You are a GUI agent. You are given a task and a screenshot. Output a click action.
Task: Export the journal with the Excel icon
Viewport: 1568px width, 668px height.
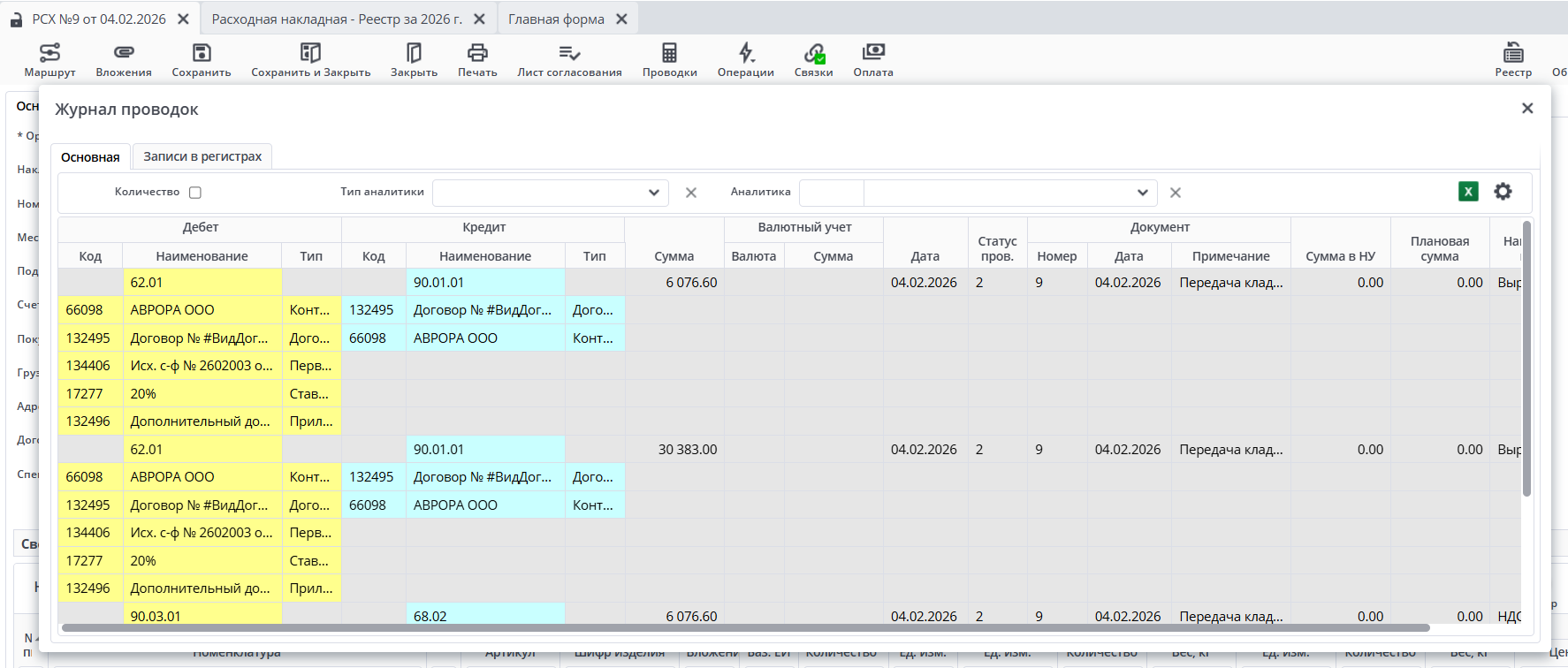[x=1468, y=192]
